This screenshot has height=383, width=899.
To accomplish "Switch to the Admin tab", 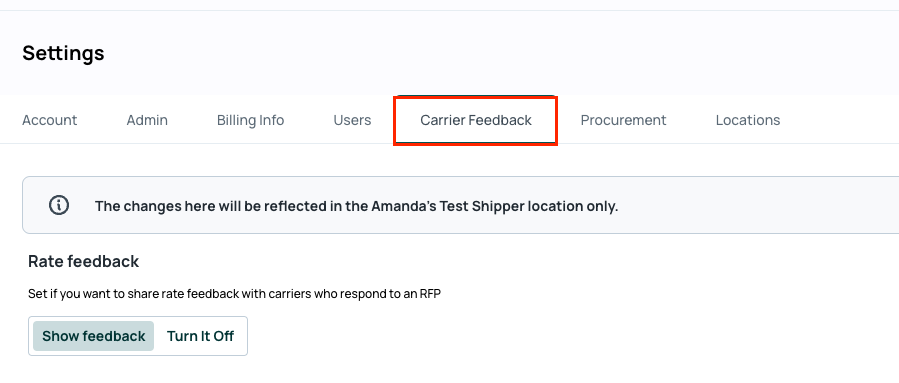I will [147, 120].
